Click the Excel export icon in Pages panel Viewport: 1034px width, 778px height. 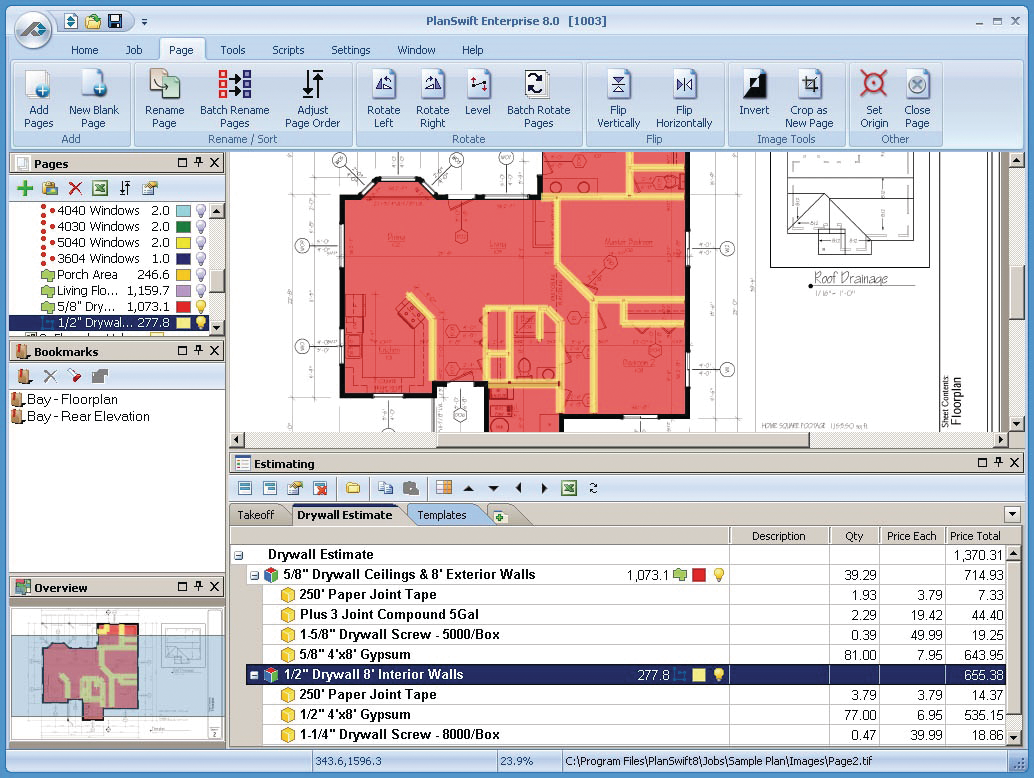tap(100, 189)
